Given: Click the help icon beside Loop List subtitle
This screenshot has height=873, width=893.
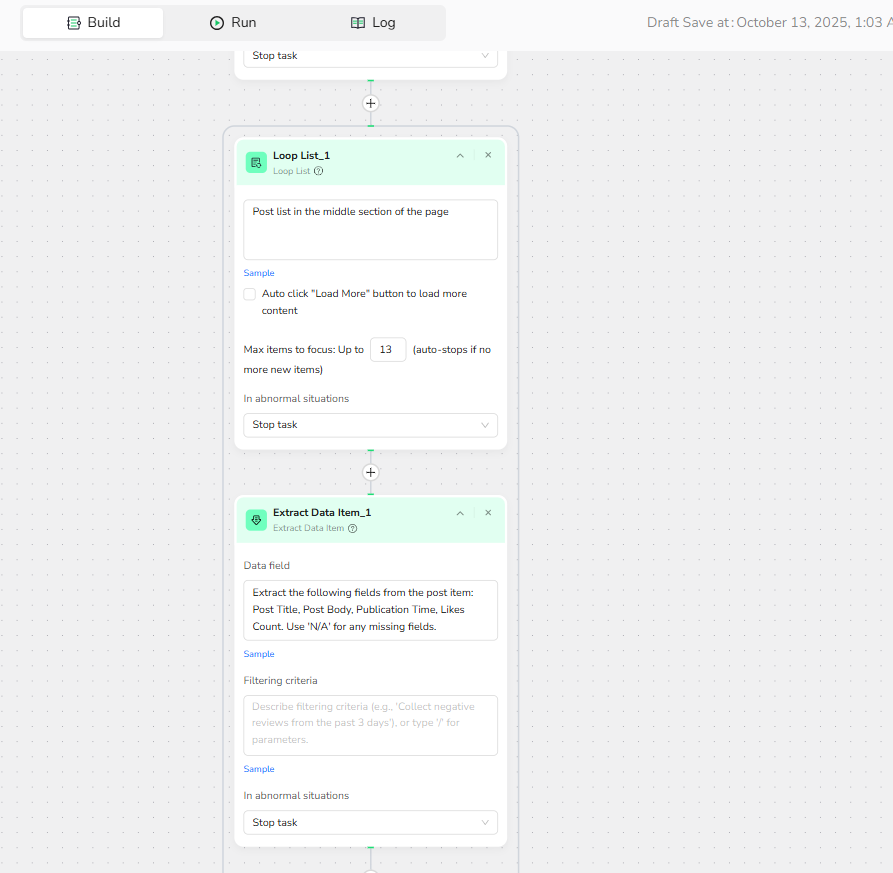Looking at the screenshot, I should tap(318, 171).
